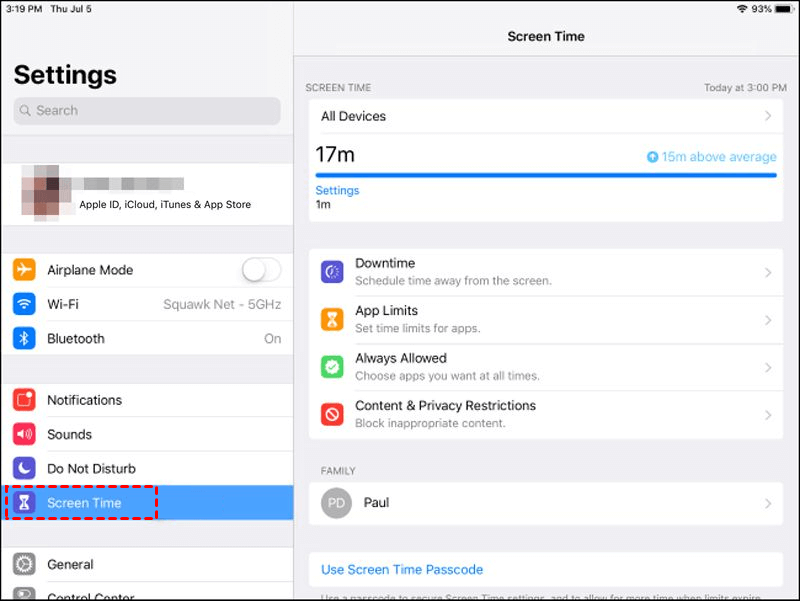The width and height of the screenshot is (800, 601).
Task: Click the App Limits orange hourglass icon
Action: pos(332,319)
